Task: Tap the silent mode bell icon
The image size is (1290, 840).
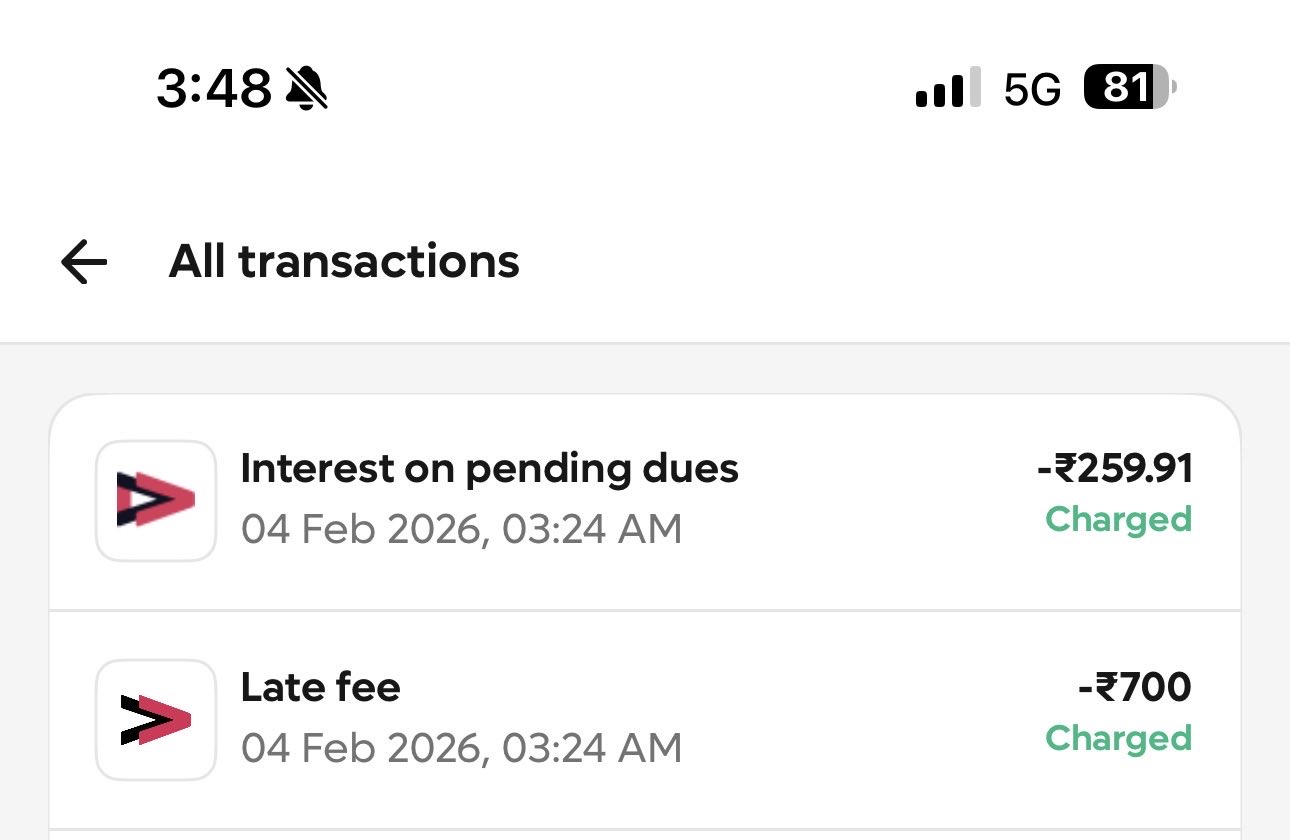Action: click(x=307, y=89)
